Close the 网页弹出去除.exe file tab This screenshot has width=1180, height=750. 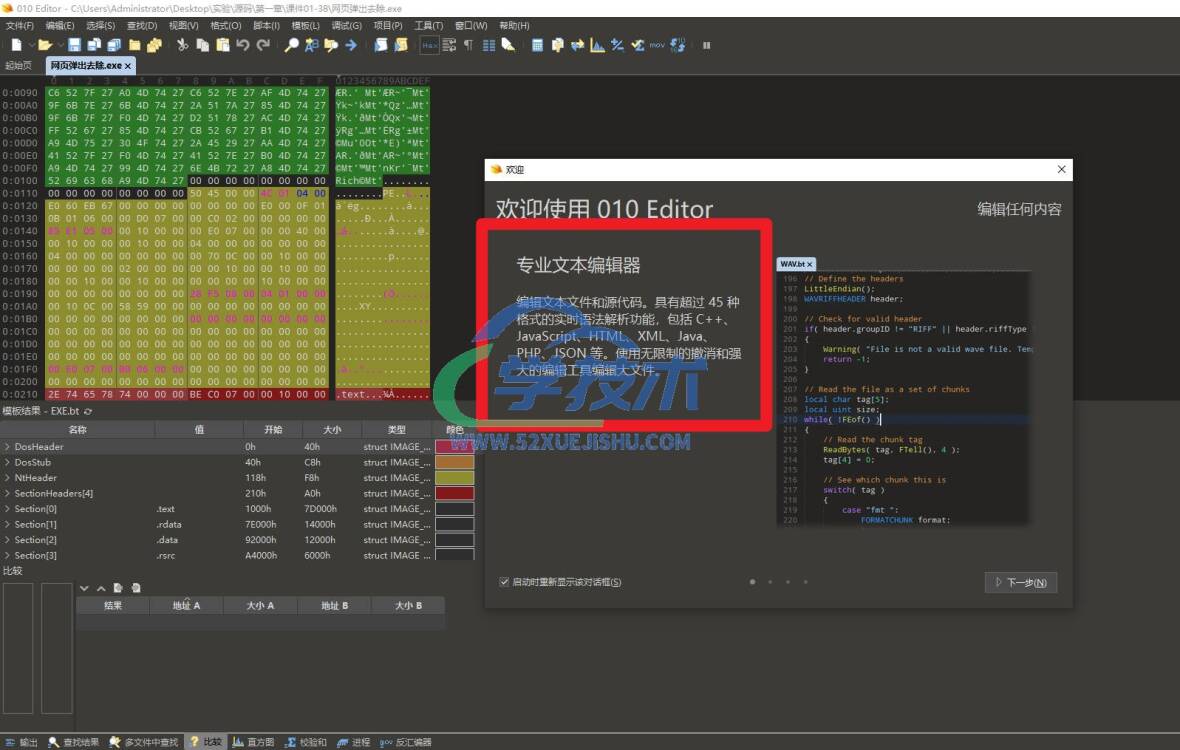point(128,66)
